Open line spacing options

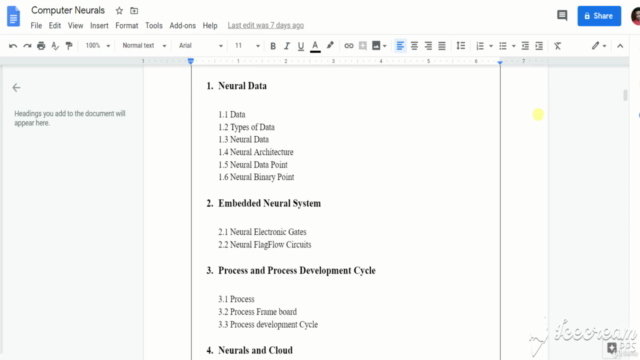tap(460, 46)
